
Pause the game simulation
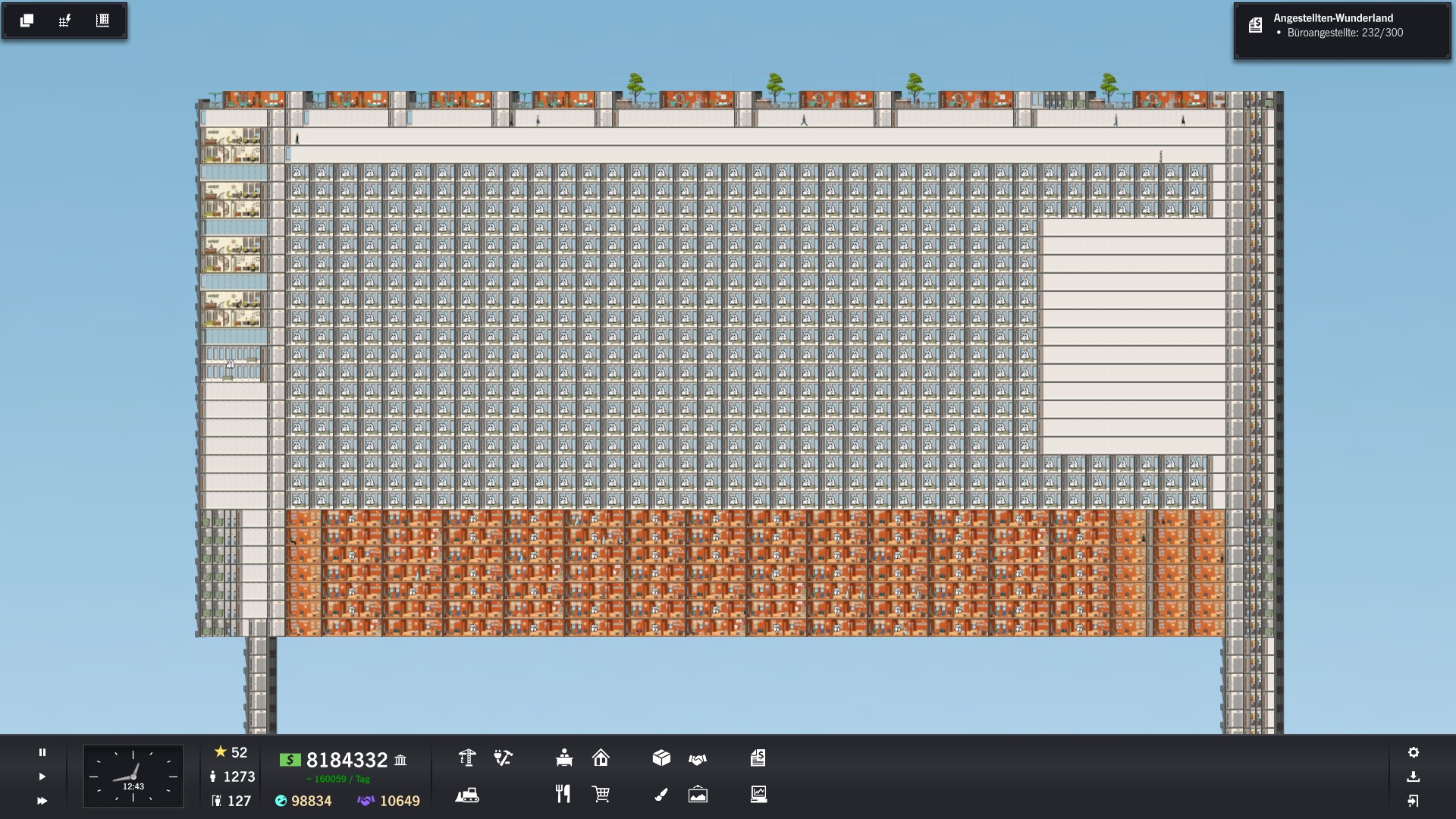tap(42, 752)
